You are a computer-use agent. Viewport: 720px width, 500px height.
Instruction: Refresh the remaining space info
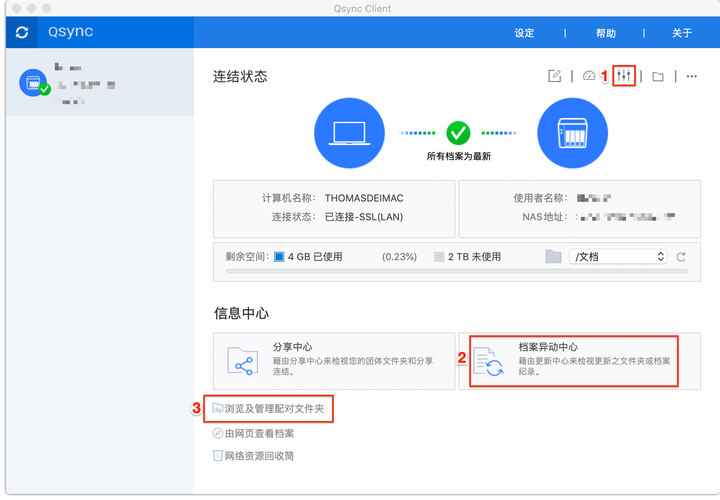coord(681,257)
